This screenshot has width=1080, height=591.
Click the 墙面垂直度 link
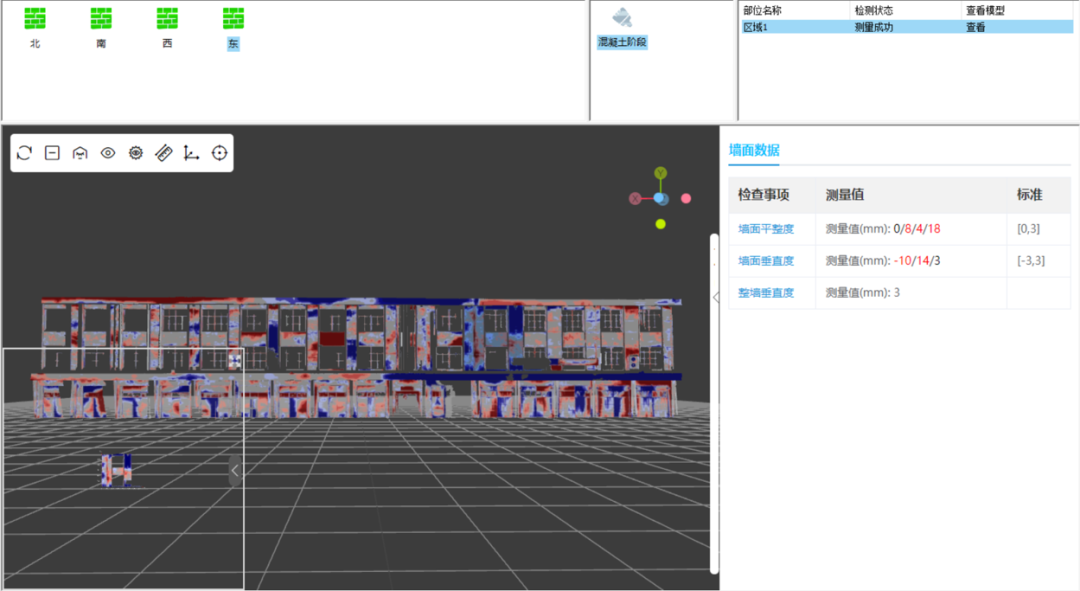pos(766,261)
